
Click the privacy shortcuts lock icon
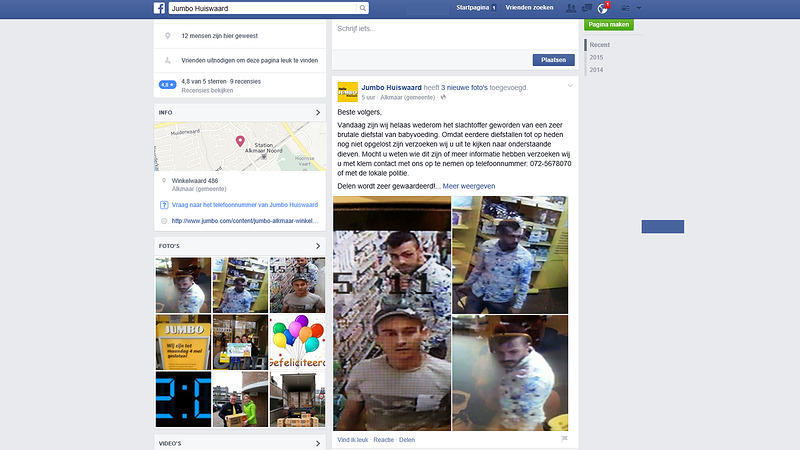623,8
